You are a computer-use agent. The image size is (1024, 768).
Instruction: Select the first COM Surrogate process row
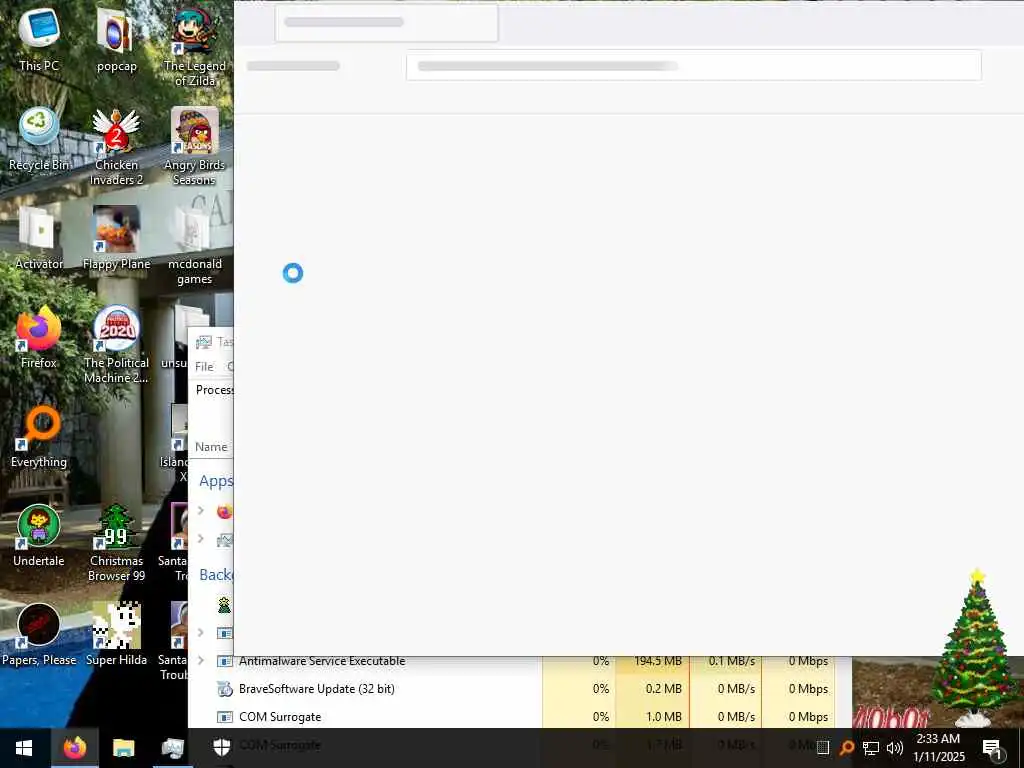(280, 717)
